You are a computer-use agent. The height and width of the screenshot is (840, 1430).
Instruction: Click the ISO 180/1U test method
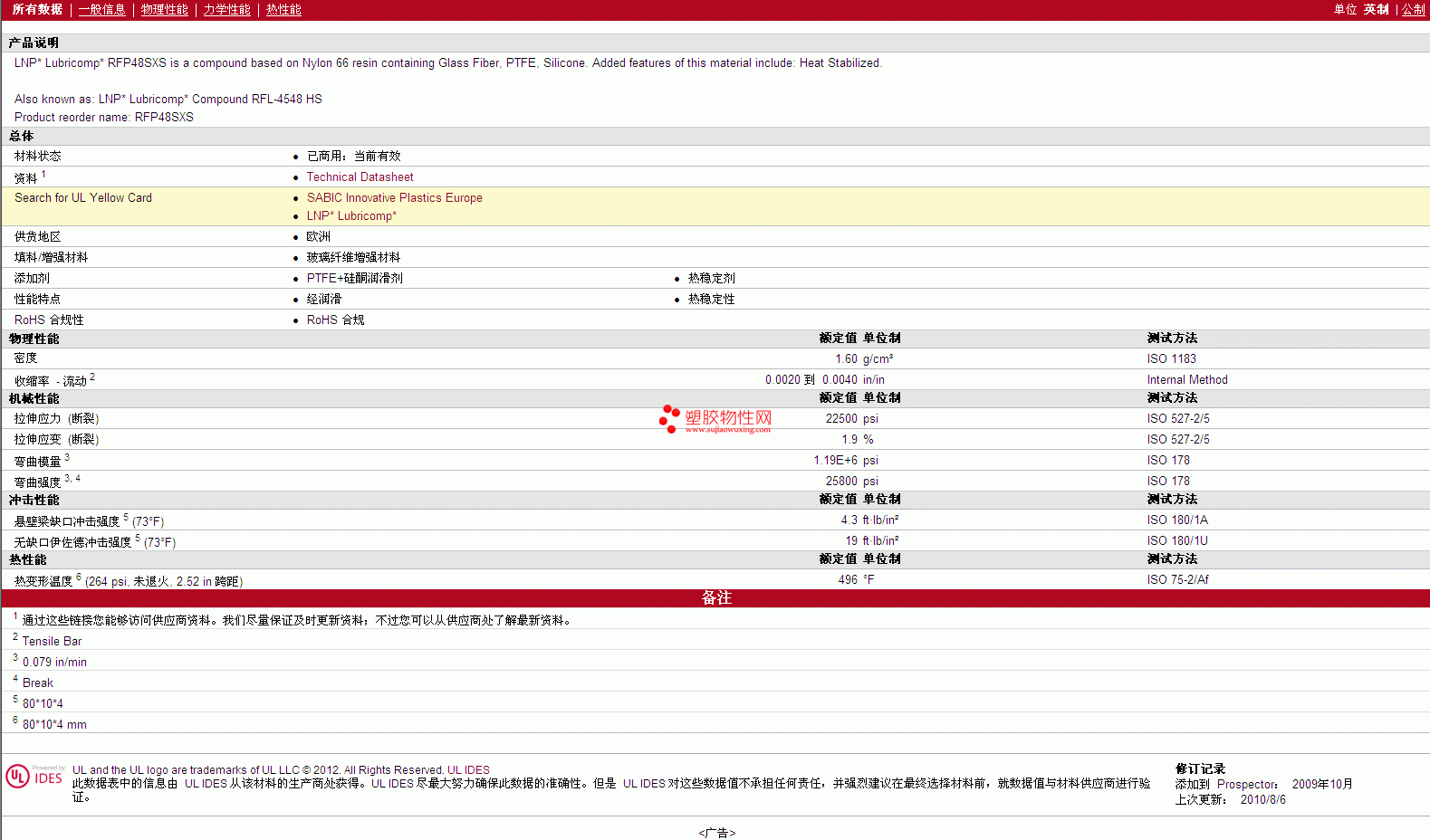(x=1177, y=541)
